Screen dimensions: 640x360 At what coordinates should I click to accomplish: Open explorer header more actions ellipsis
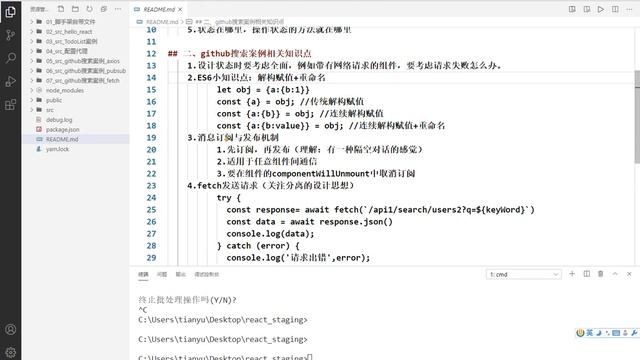118,9
